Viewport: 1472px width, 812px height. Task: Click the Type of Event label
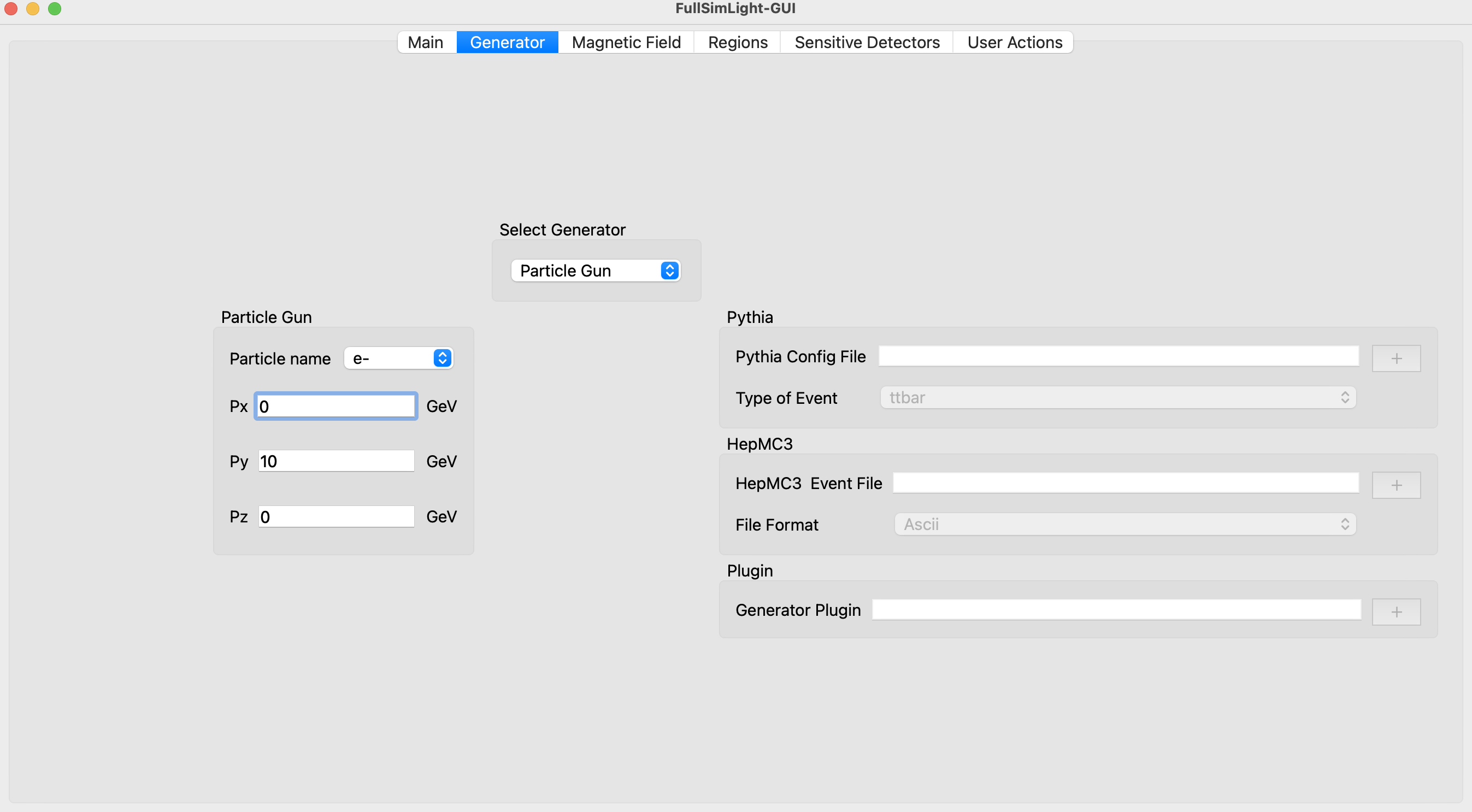point(786,398)
